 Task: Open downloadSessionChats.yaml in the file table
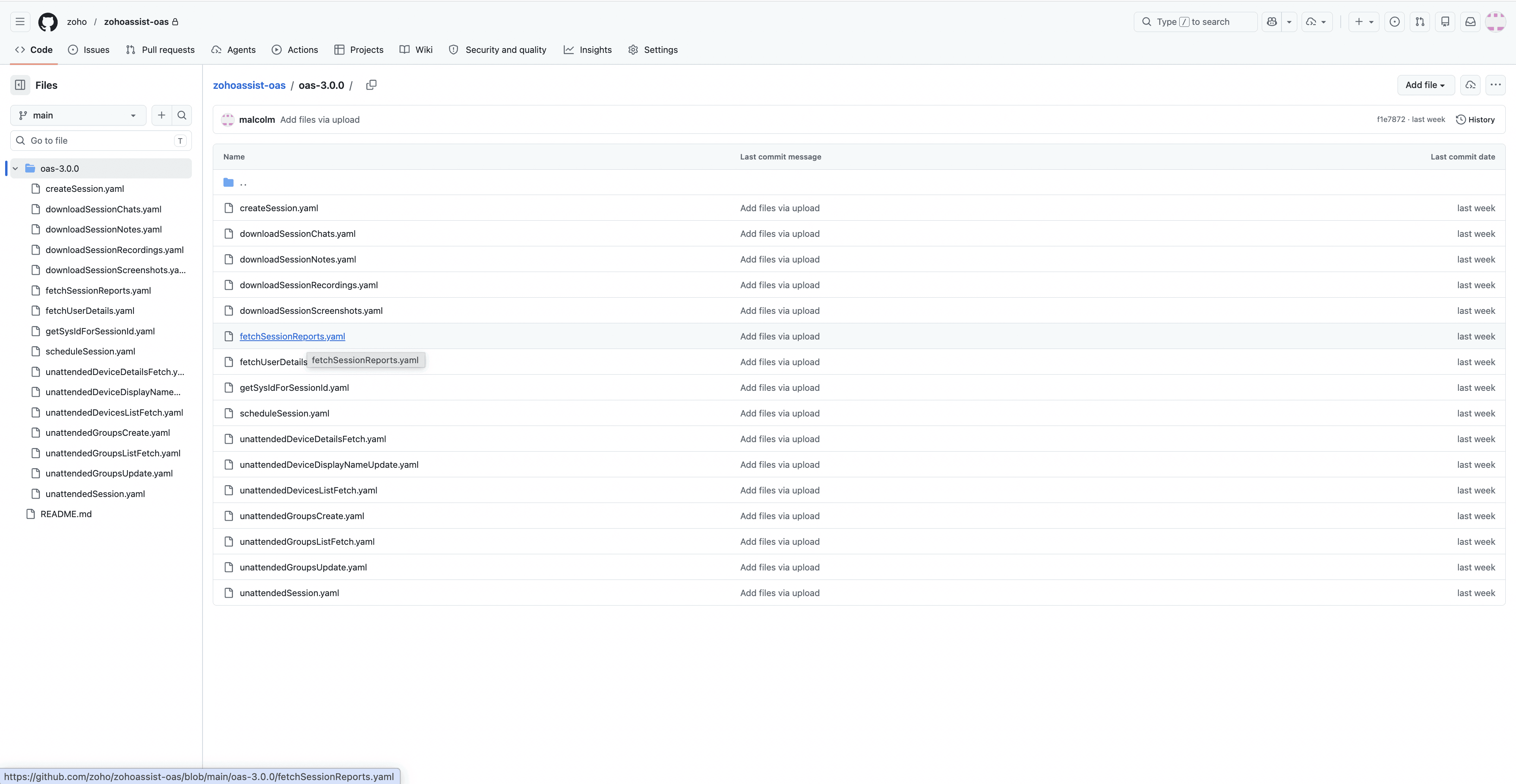point(297,234)
